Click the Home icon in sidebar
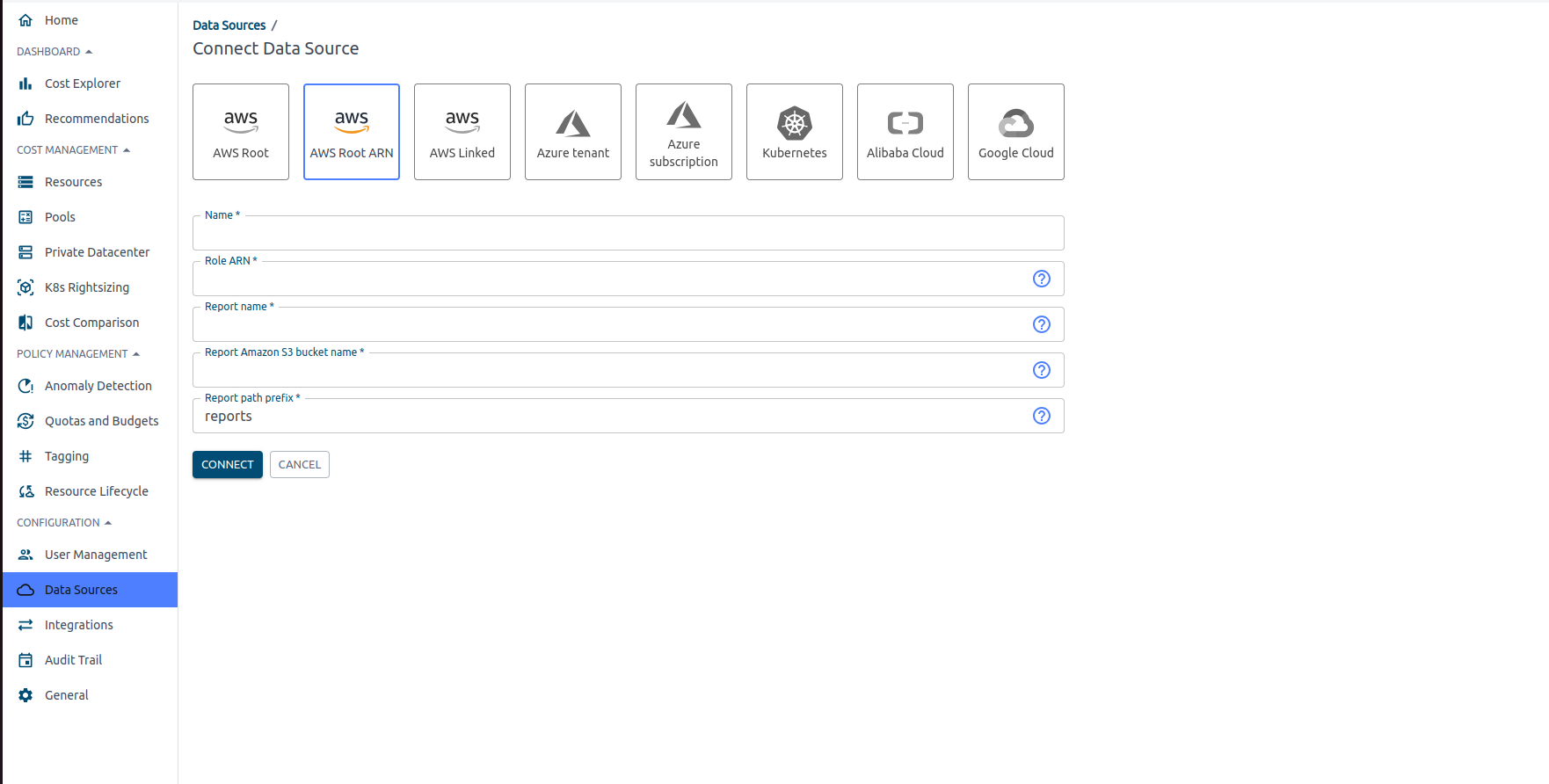 click(25, 20)
